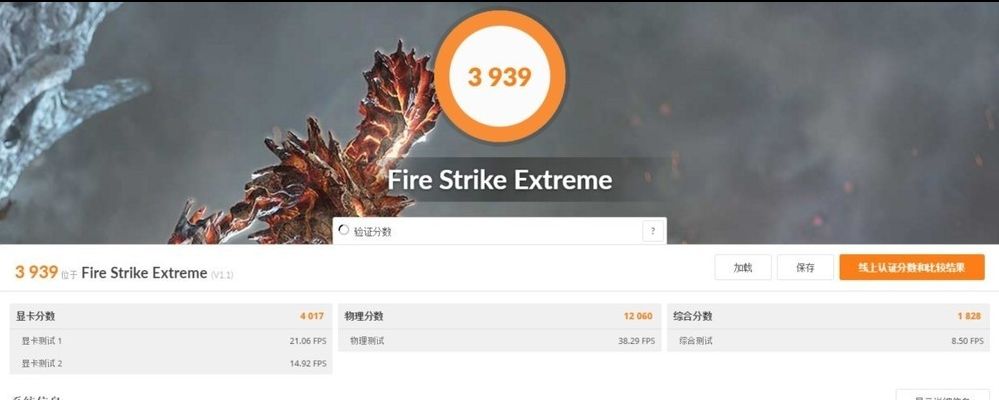Screen dimensions: 999x400
Task: Click the 1 828 combined score value
Action: [x=969, y=316]
